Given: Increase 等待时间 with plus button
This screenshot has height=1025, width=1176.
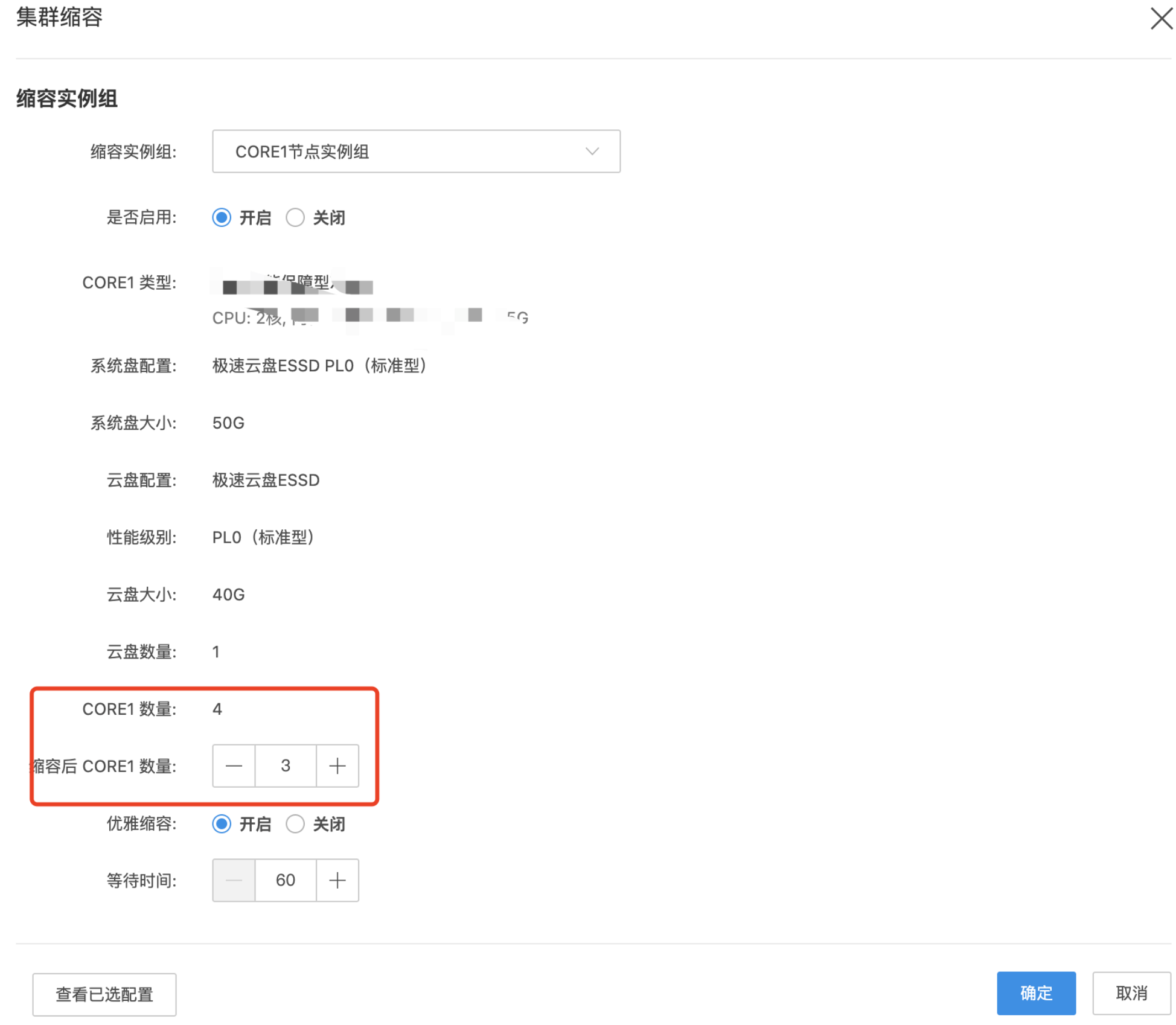Looking at the screenshot, I should coord(337,880).
